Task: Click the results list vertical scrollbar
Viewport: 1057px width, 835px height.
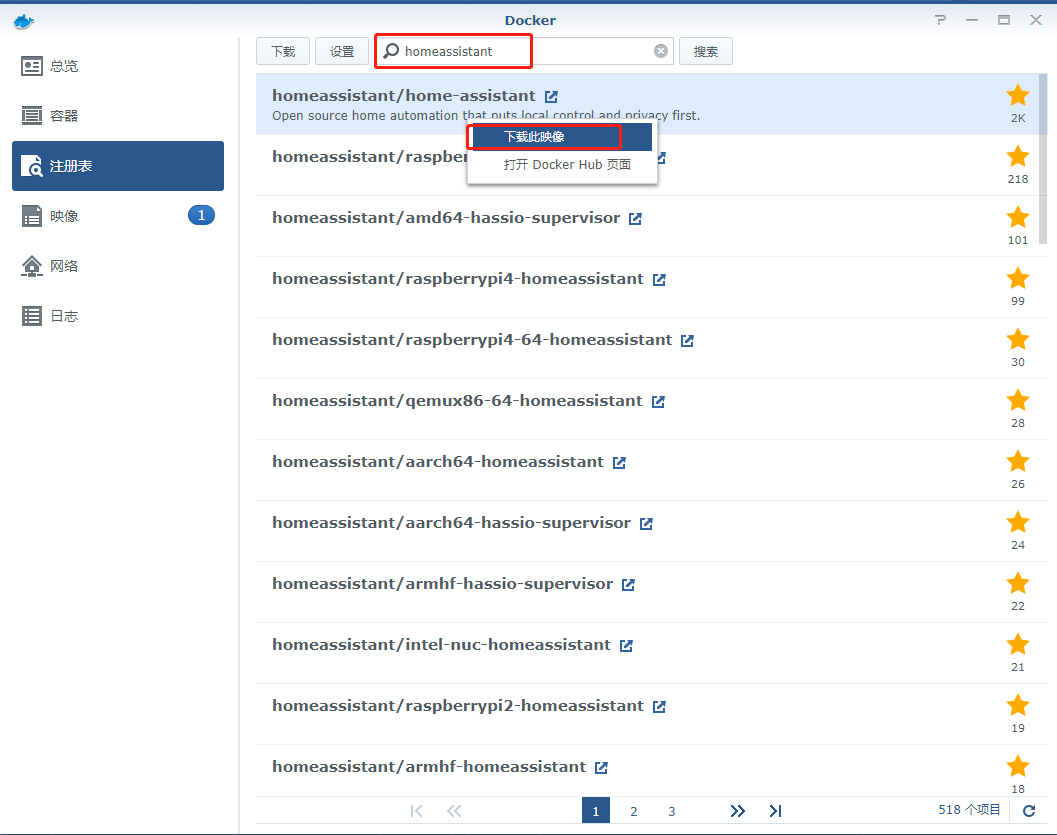Action: 1043,159
